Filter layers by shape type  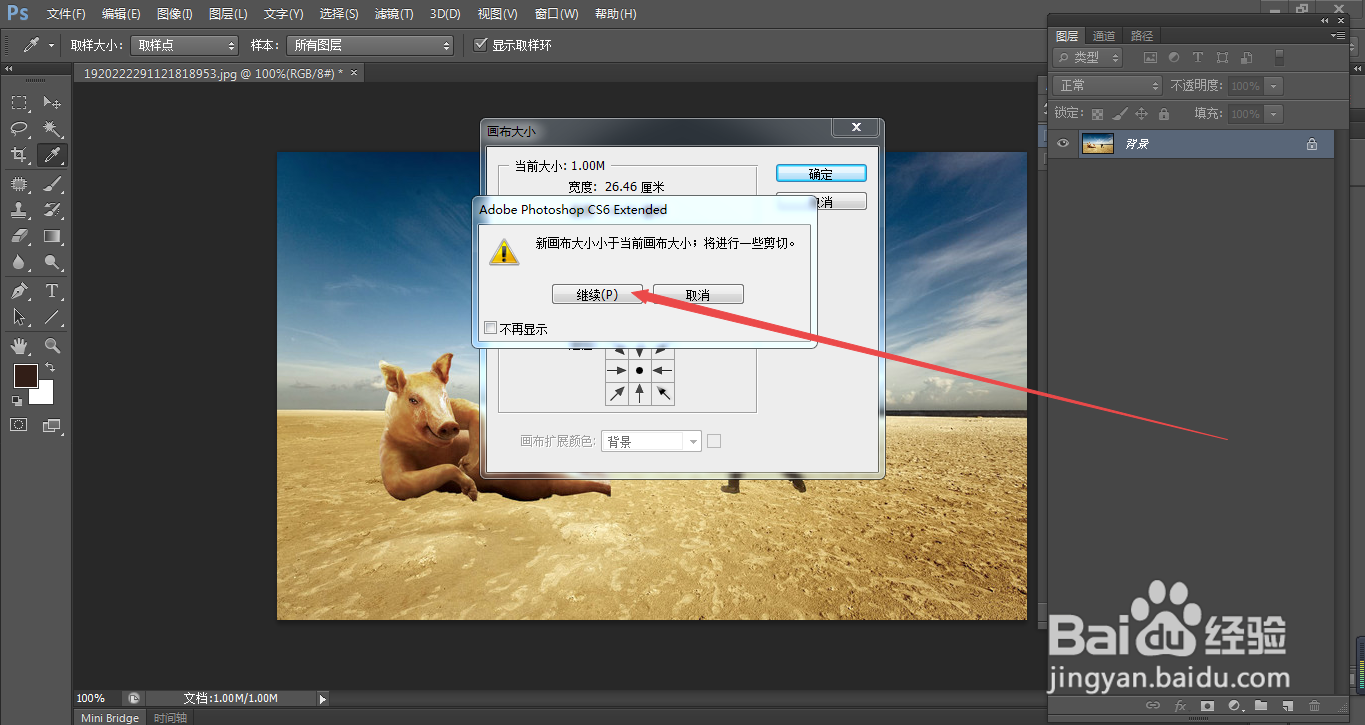click(1222, 58)
